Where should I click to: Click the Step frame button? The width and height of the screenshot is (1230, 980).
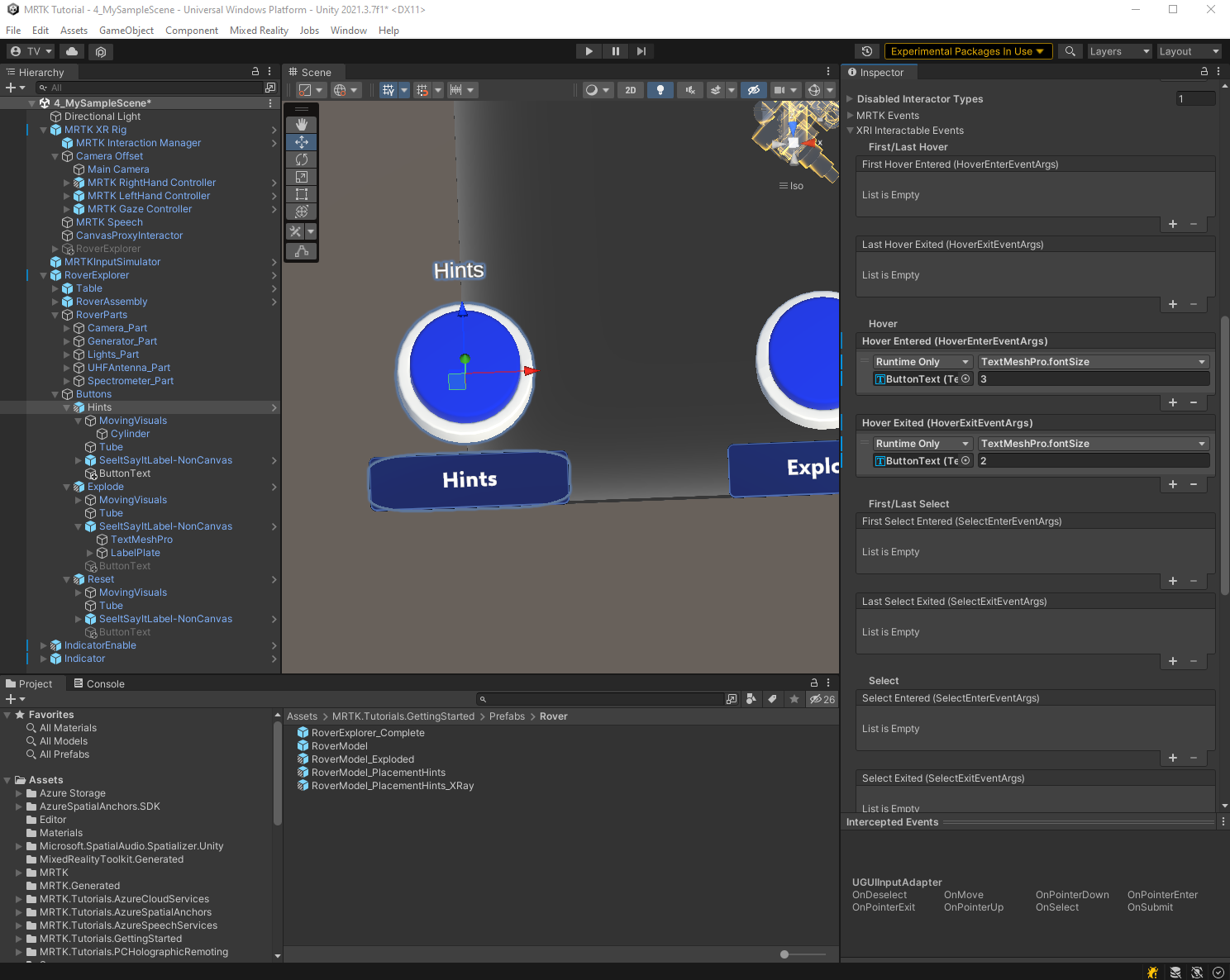coord(641,51)
